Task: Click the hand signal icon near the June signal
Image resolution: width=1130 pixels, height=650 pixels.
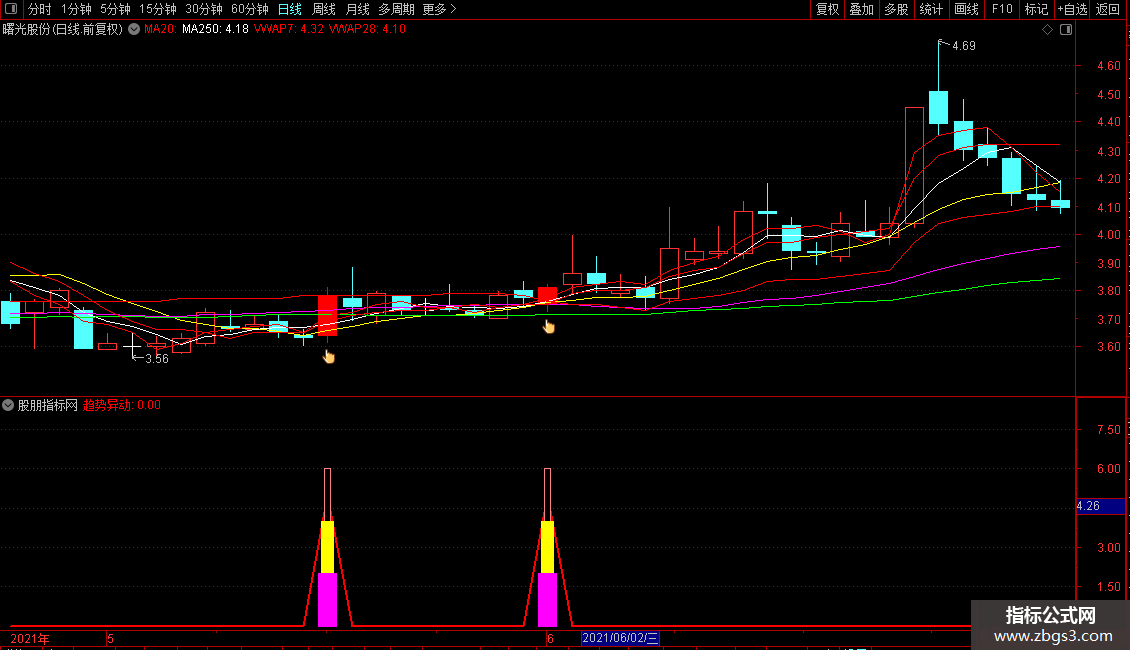Action: coord(549,326)
